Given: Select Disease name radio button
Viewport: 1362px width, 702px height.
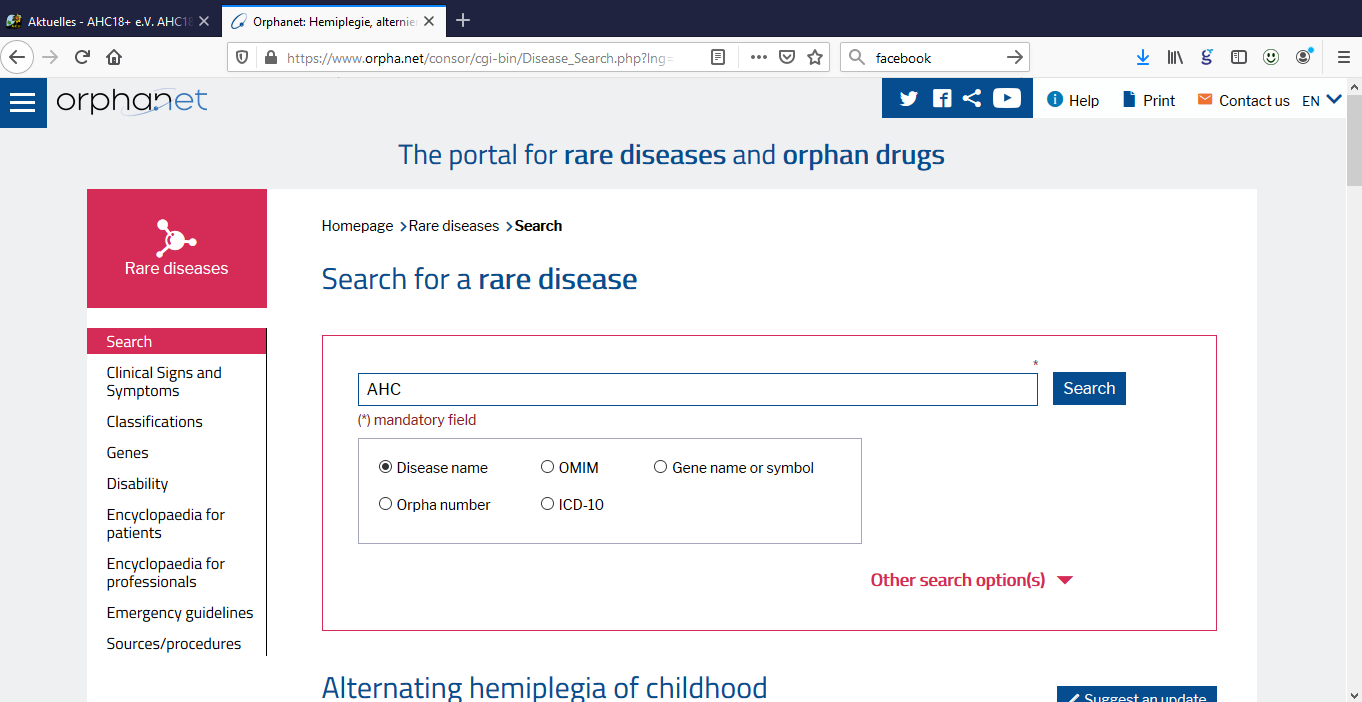Looking at the screenshot, I should 385,467.
